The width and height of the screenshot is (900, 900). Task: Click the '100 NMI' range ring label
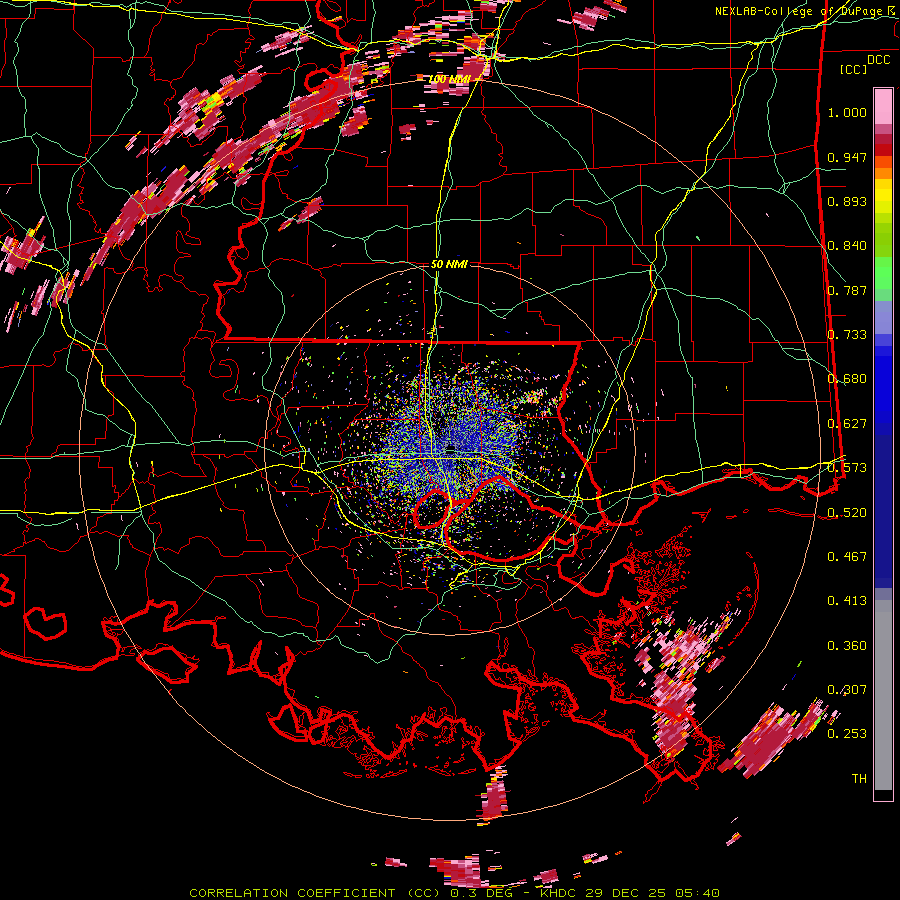coord(449,79)
